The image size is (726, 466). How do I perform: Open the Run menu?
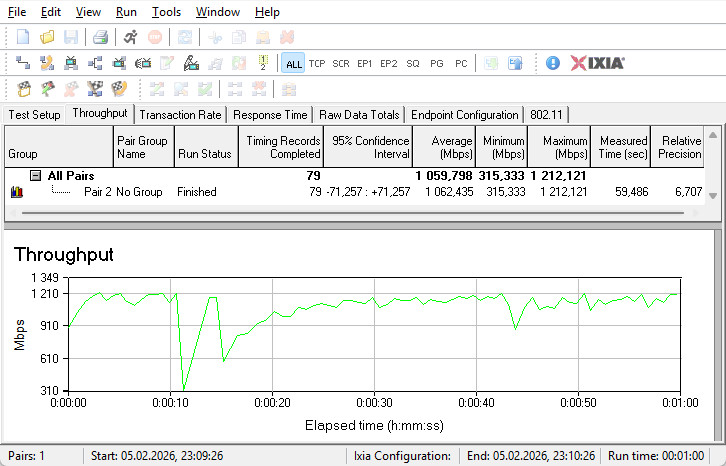click(126, 12)
